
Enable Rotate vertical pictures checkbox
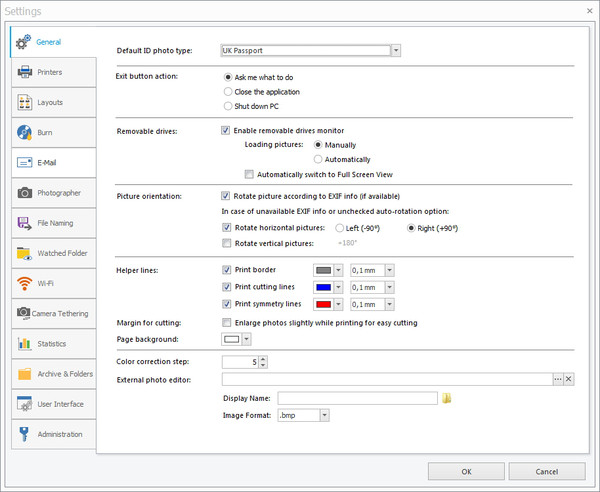225,243
